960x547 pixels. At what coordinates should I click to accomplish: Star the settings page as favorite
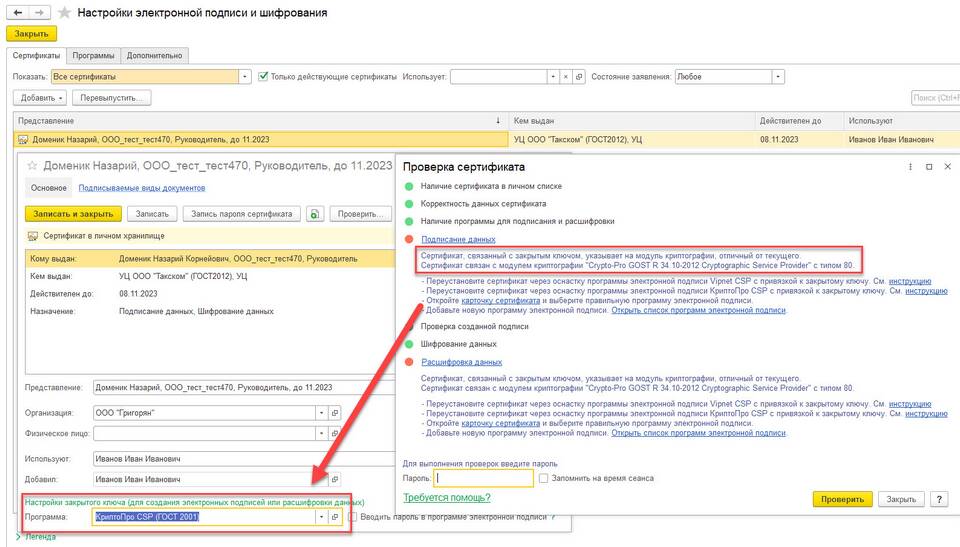tap(64, 12)
